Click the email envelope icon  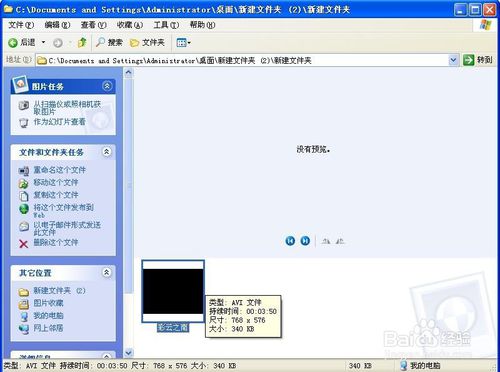point(24,227)
